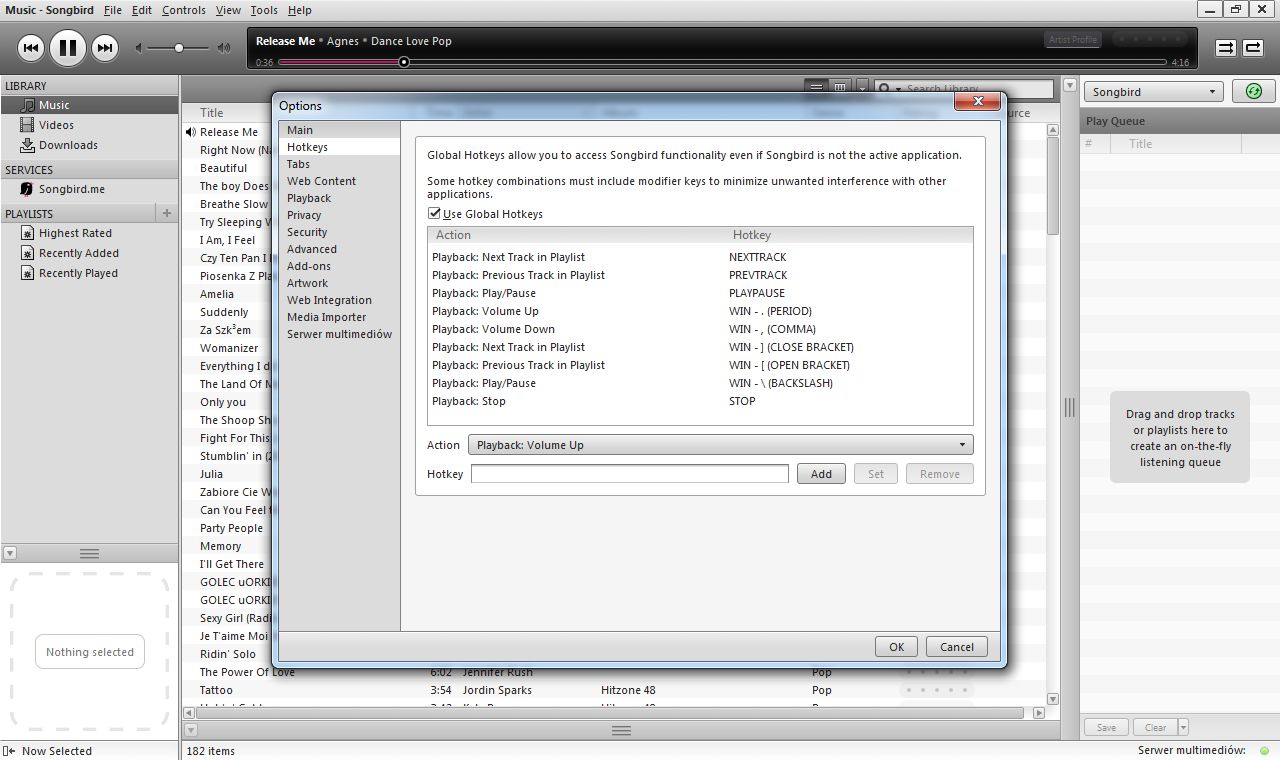
Task: Select the Tabs options category
Action: pyautogui.click(x=339, y=164)
